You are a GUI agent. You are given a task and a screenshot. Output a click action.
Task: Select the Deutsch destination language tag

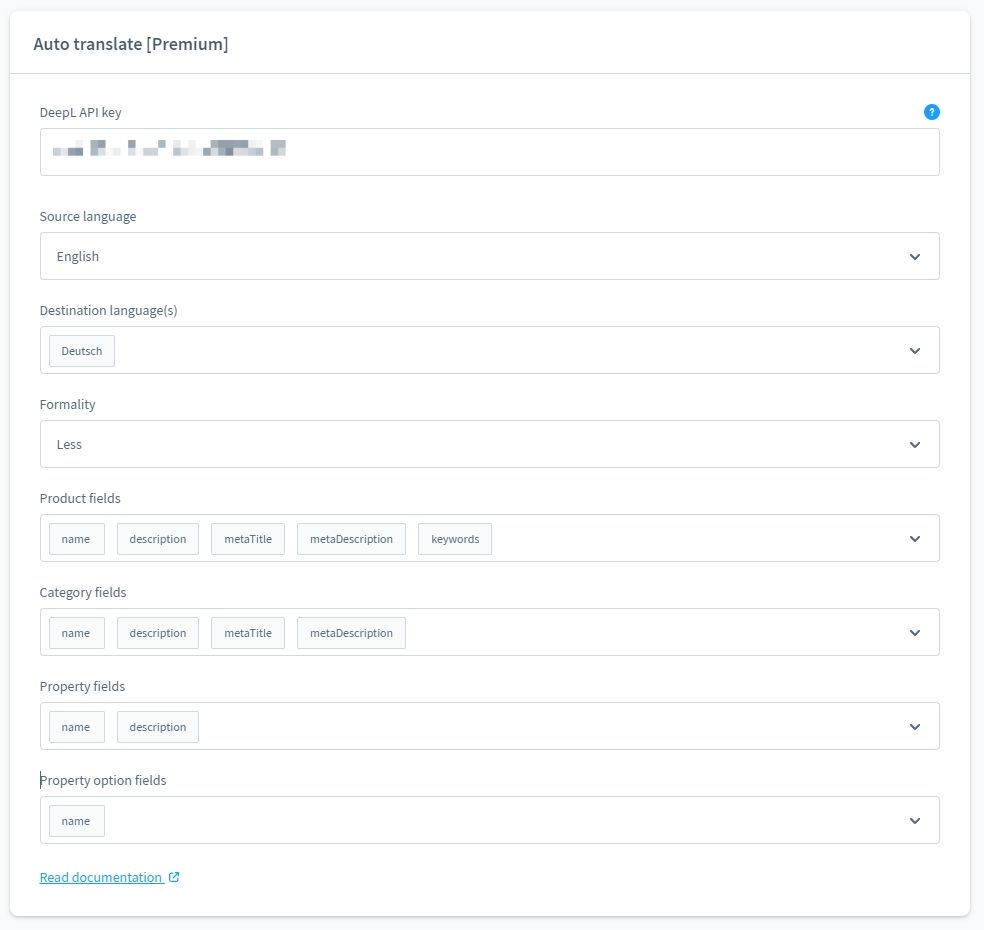pyautogui.click(x=82, y=351)
